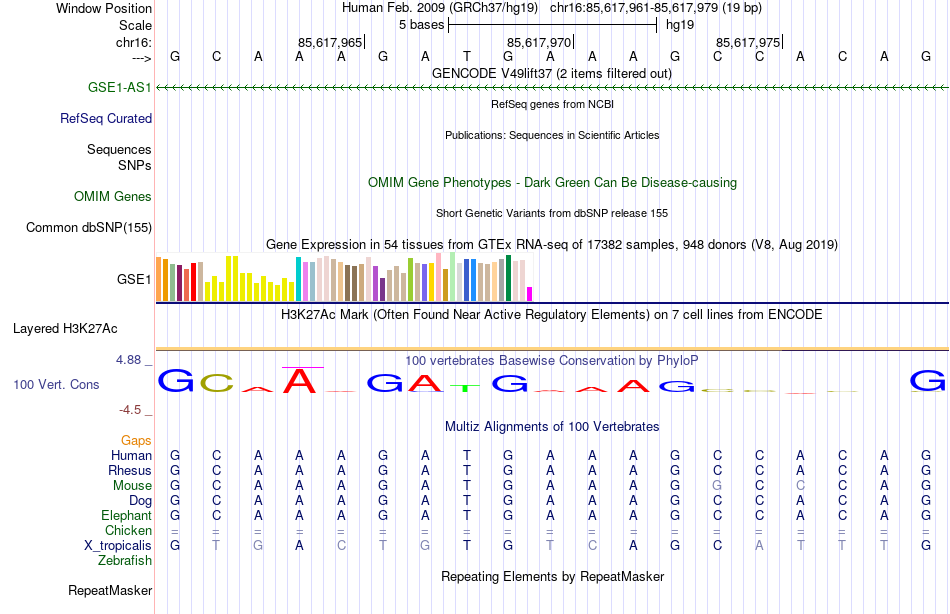
Task: Select the 100 Vert. Cons label
Action: pyautogui.click(x=56, y=384)
